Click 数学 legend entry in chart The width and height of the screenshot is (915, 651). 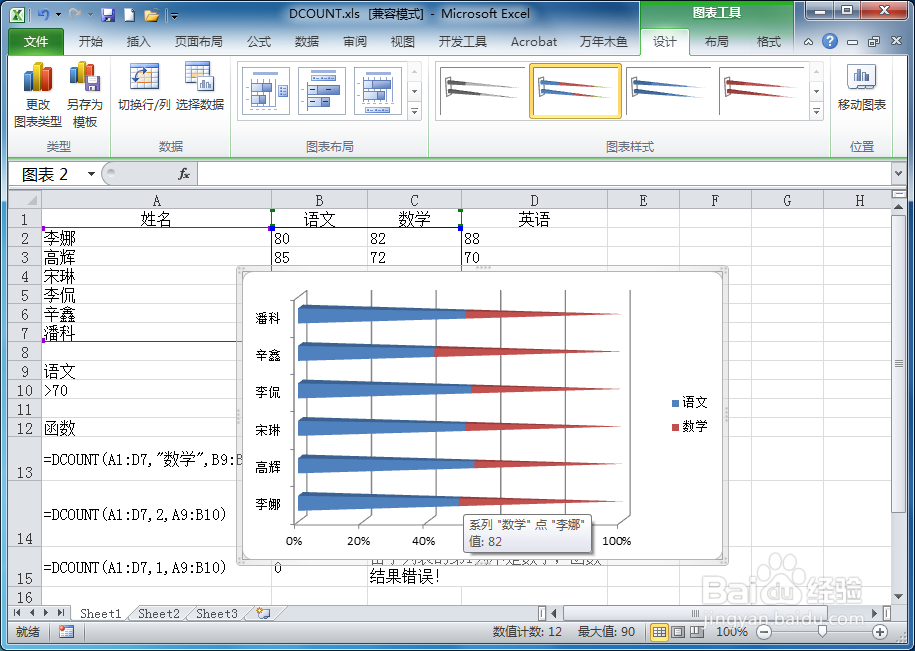[689, 426]
